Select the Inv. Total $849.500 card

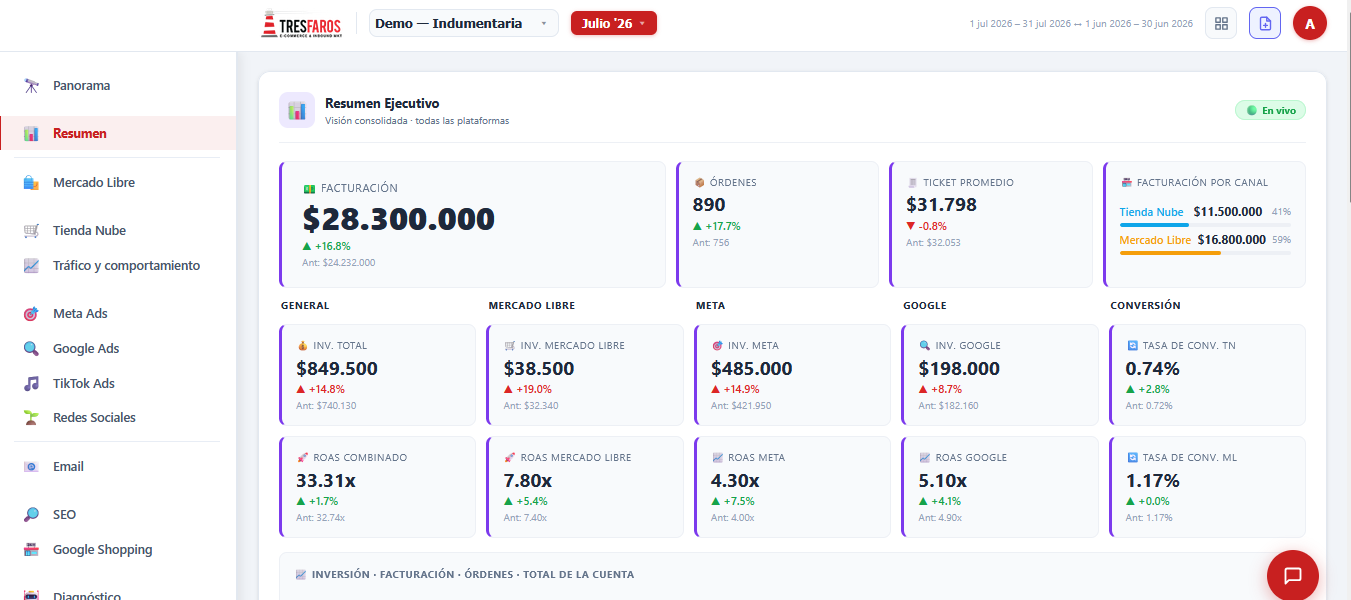(x=378, y=375)
